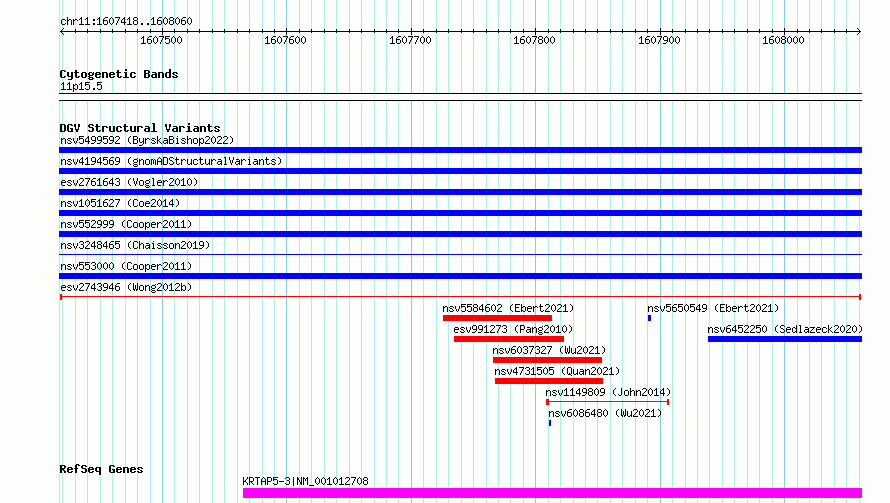This screenshot has height=503, width=890.
Task: Click the small blue mark under nsv6086480
Action: (550, 423)
